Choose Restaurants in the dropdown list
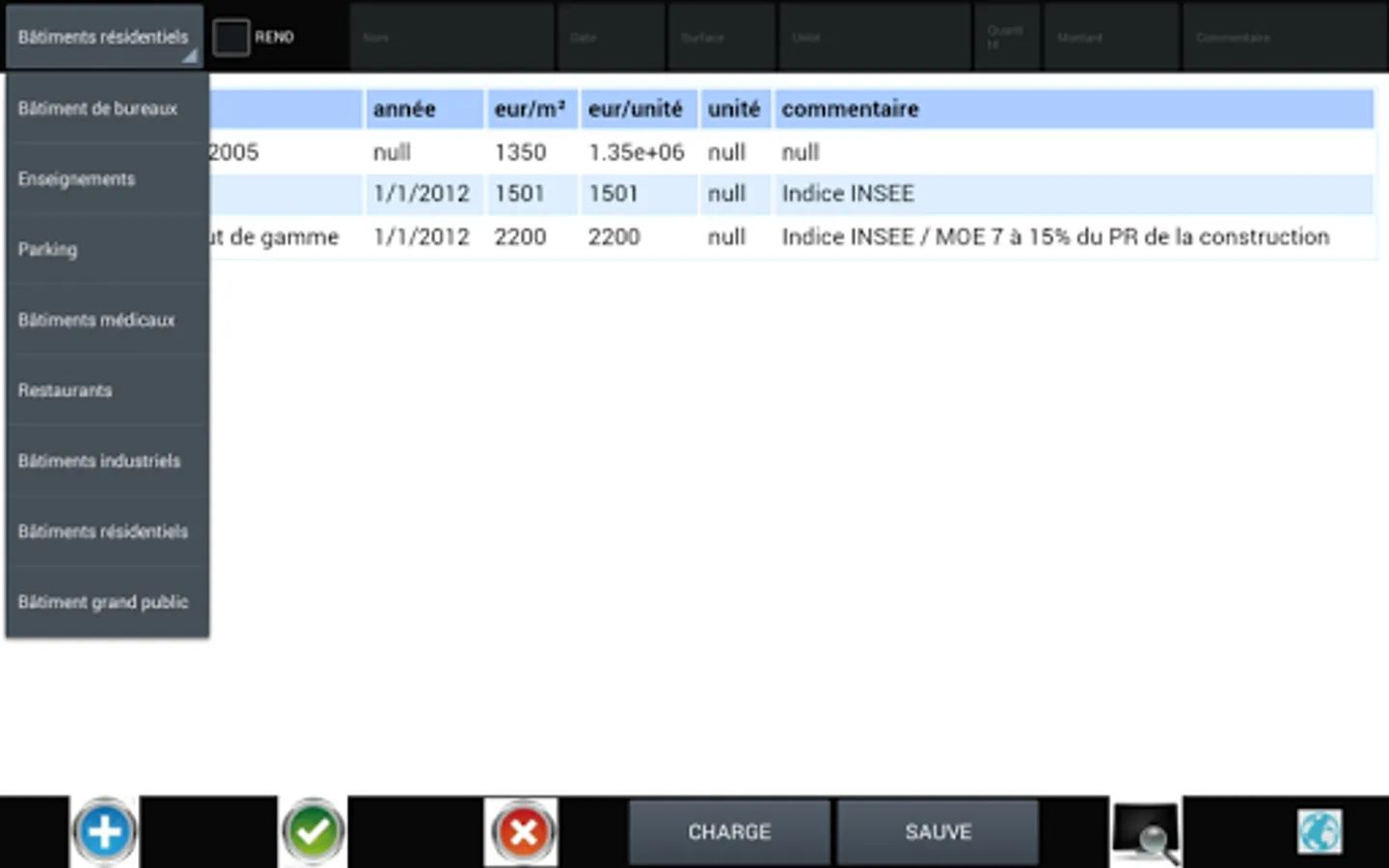The image size is (1389, 868). (x=107, y=391)
